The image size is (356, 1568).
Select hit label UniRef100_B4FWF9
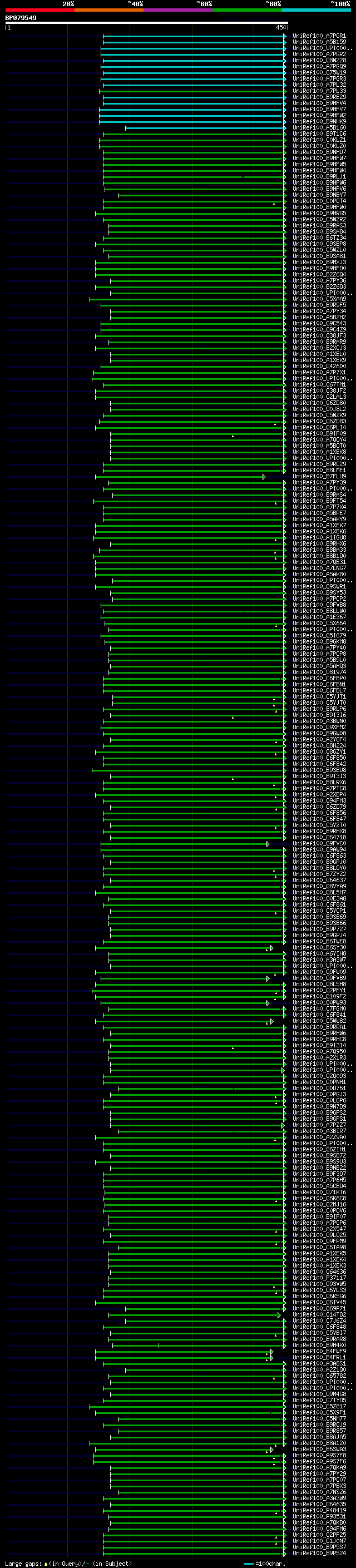click(319, 1351)
